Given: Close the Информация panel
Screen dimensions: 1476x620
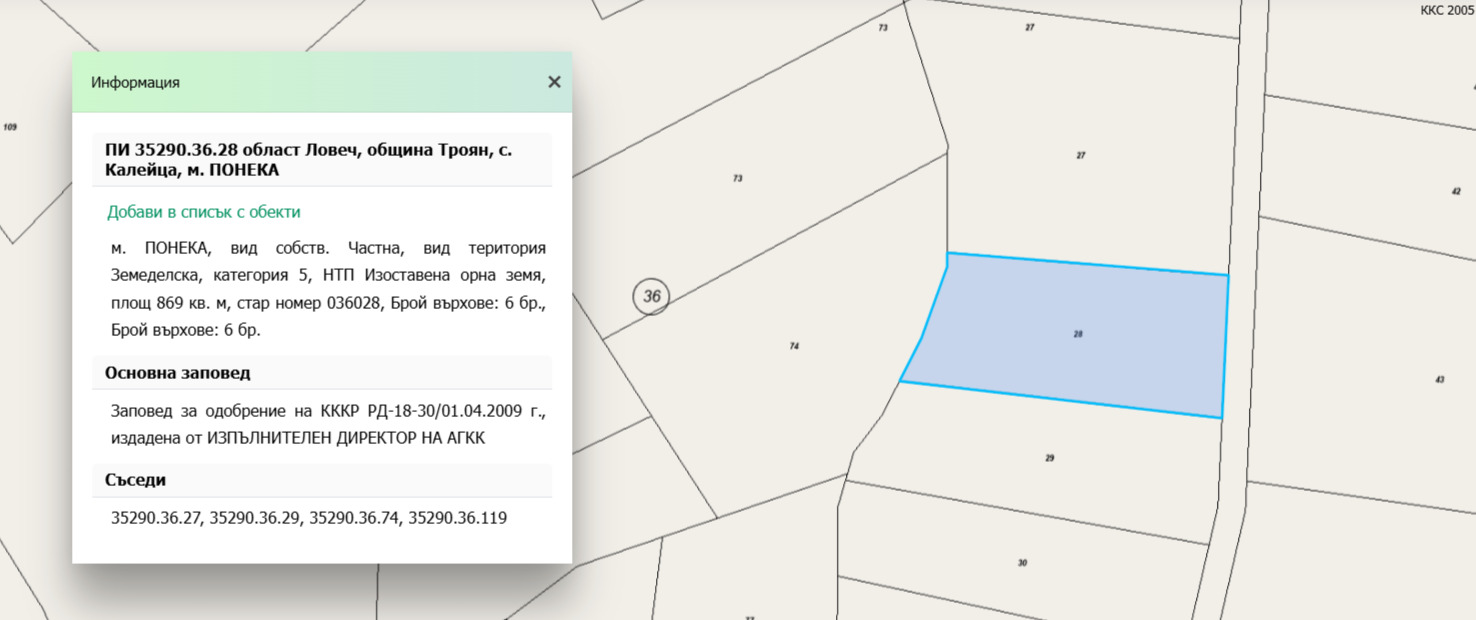Looking at the screenshot, I should [554, 82].
